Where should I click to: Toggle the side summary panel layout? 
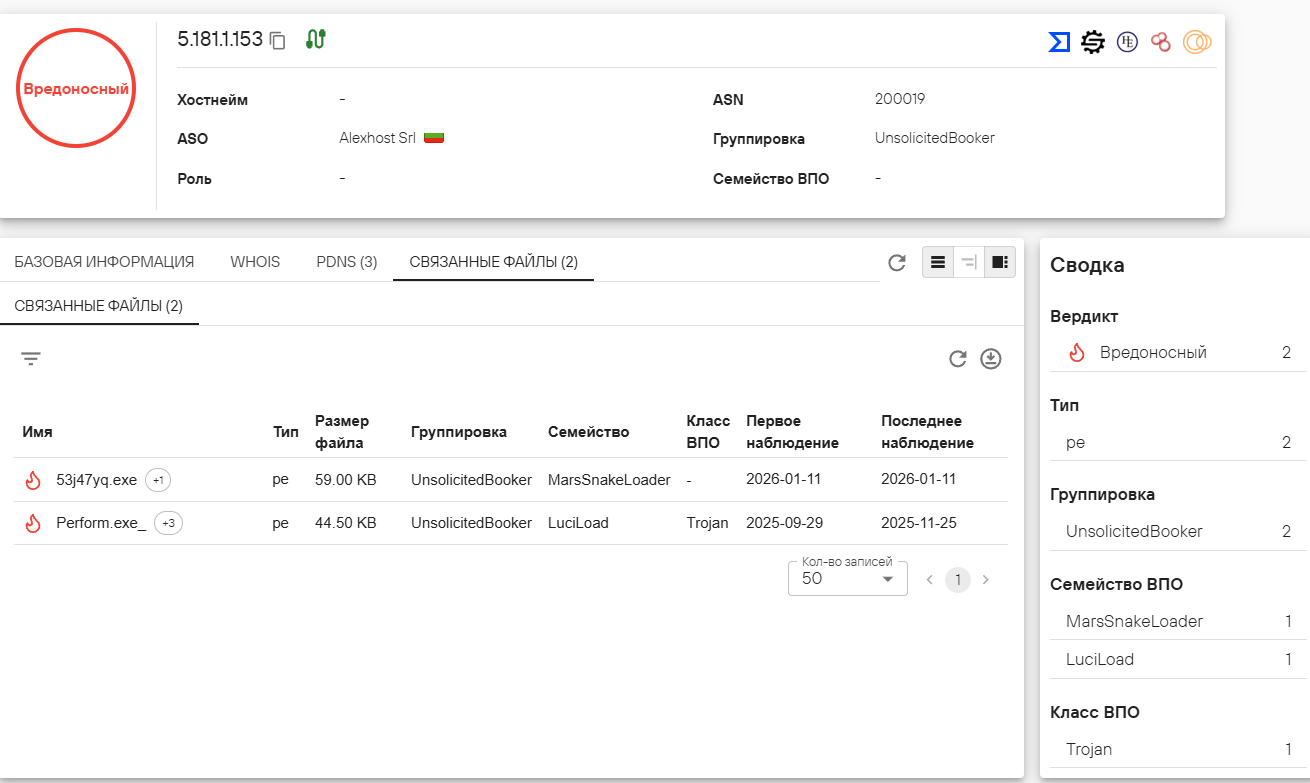click(1000, 262)
